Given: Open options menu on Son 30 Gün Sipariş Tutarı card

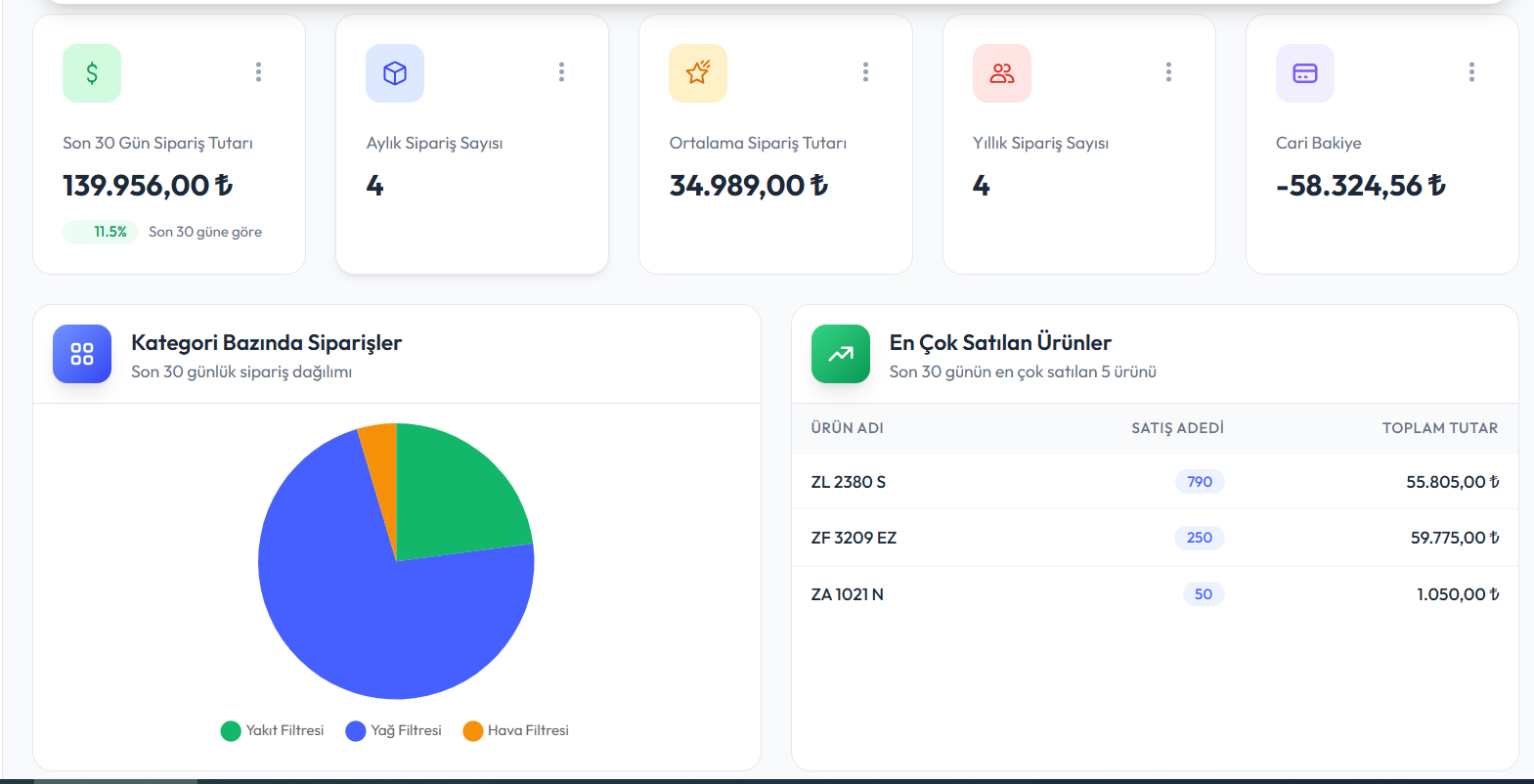Looking at the screenshot, I should 258,71.
